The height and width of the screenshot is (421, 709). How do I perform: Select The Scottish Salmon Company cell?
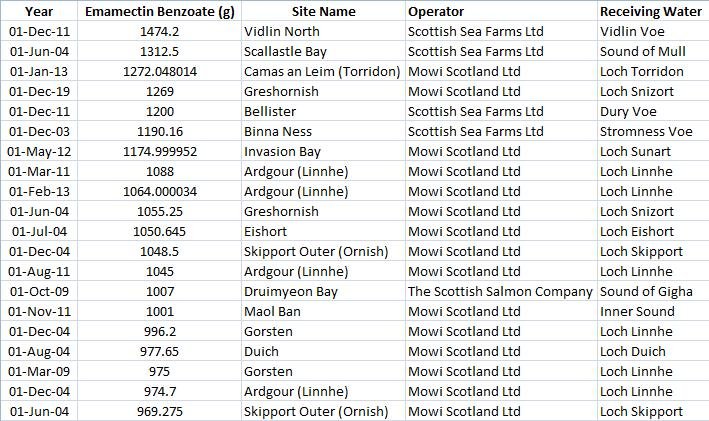(500, 291)
